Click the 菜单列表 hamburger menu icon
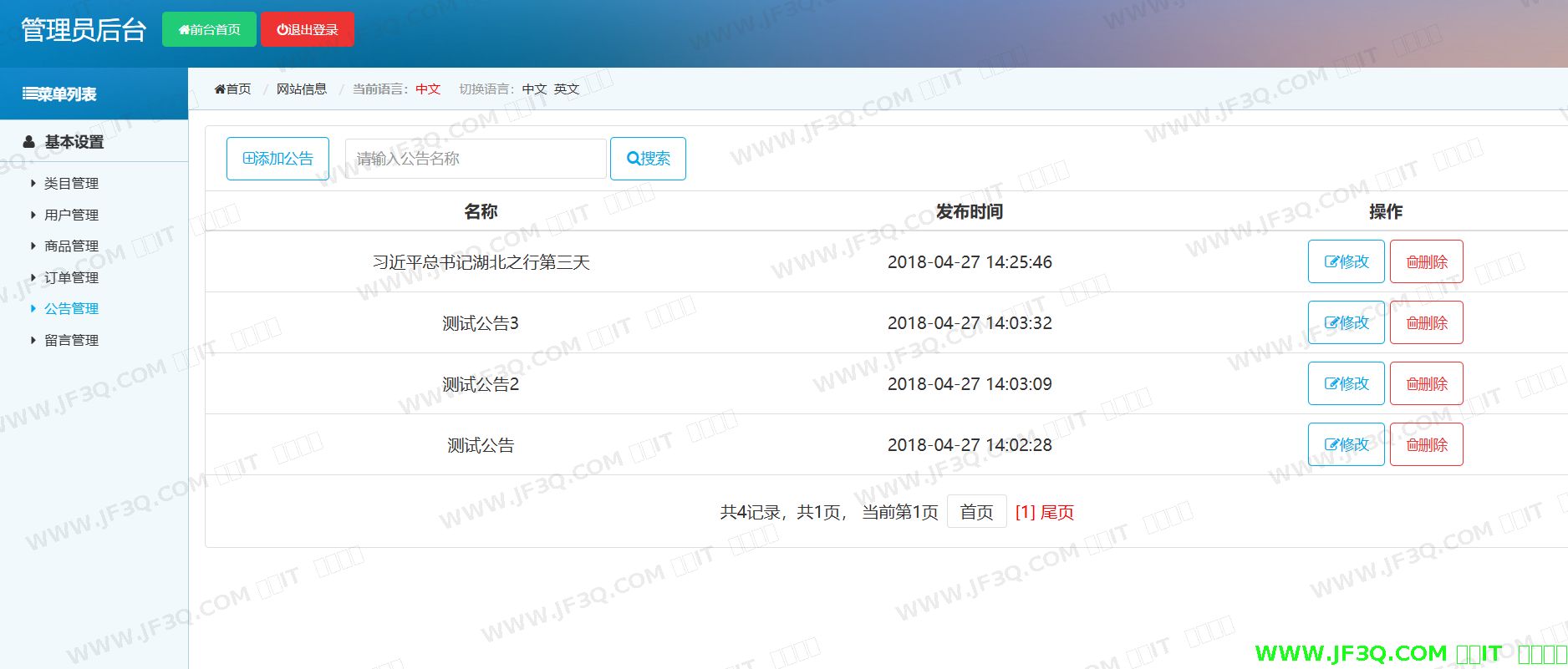This screenshot has width=1568, height=669. click(x=29, y=94)
